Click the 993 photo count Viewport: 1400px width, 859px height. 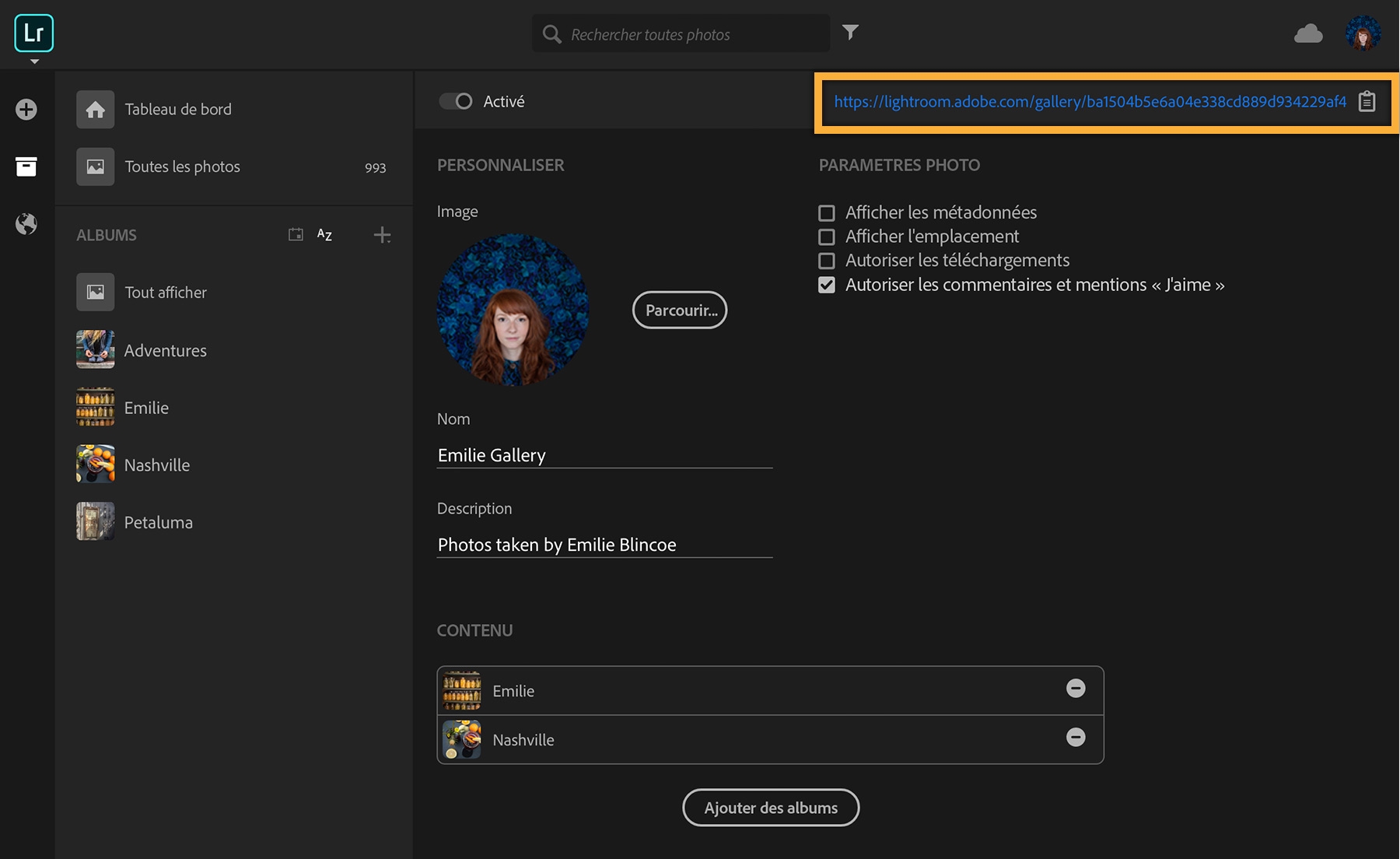(376, 167)
